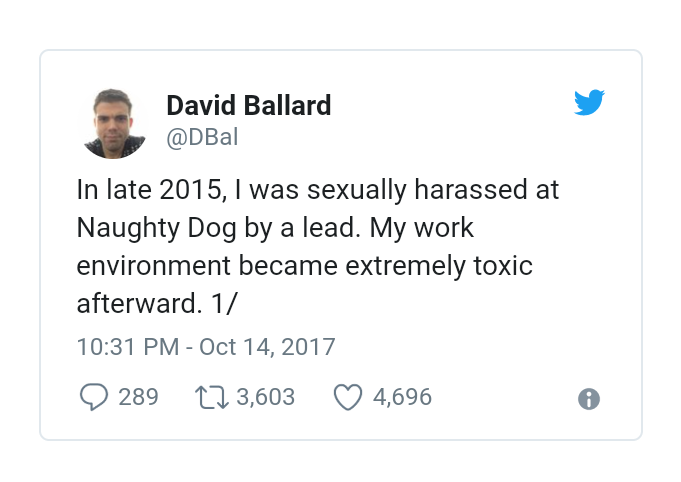681x482 pixels.
Task: Click the David Ballard display name
Action: tap(249, 106)
